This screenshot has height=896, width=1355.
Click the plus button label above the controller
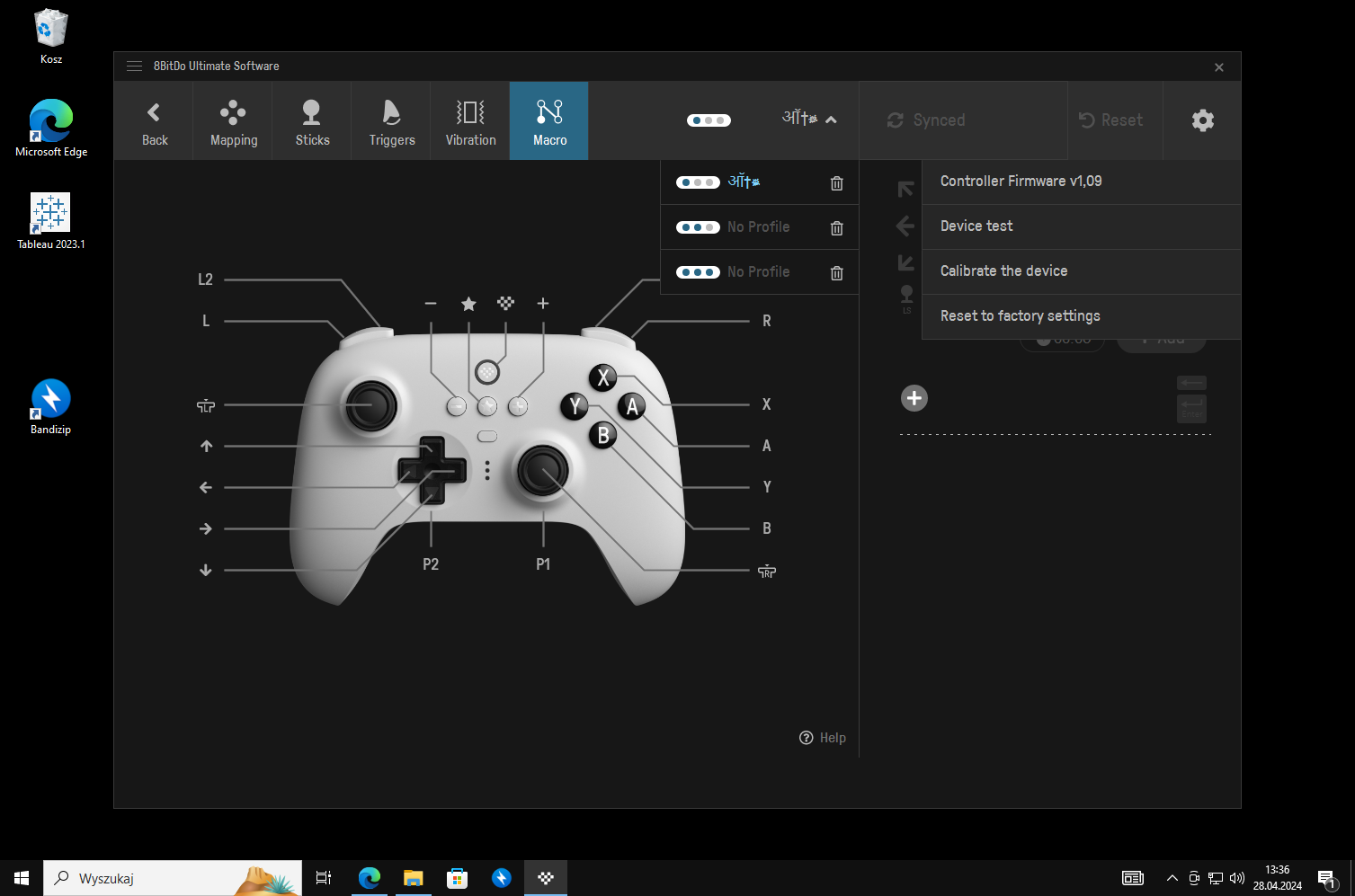click(x=543, y=304)
